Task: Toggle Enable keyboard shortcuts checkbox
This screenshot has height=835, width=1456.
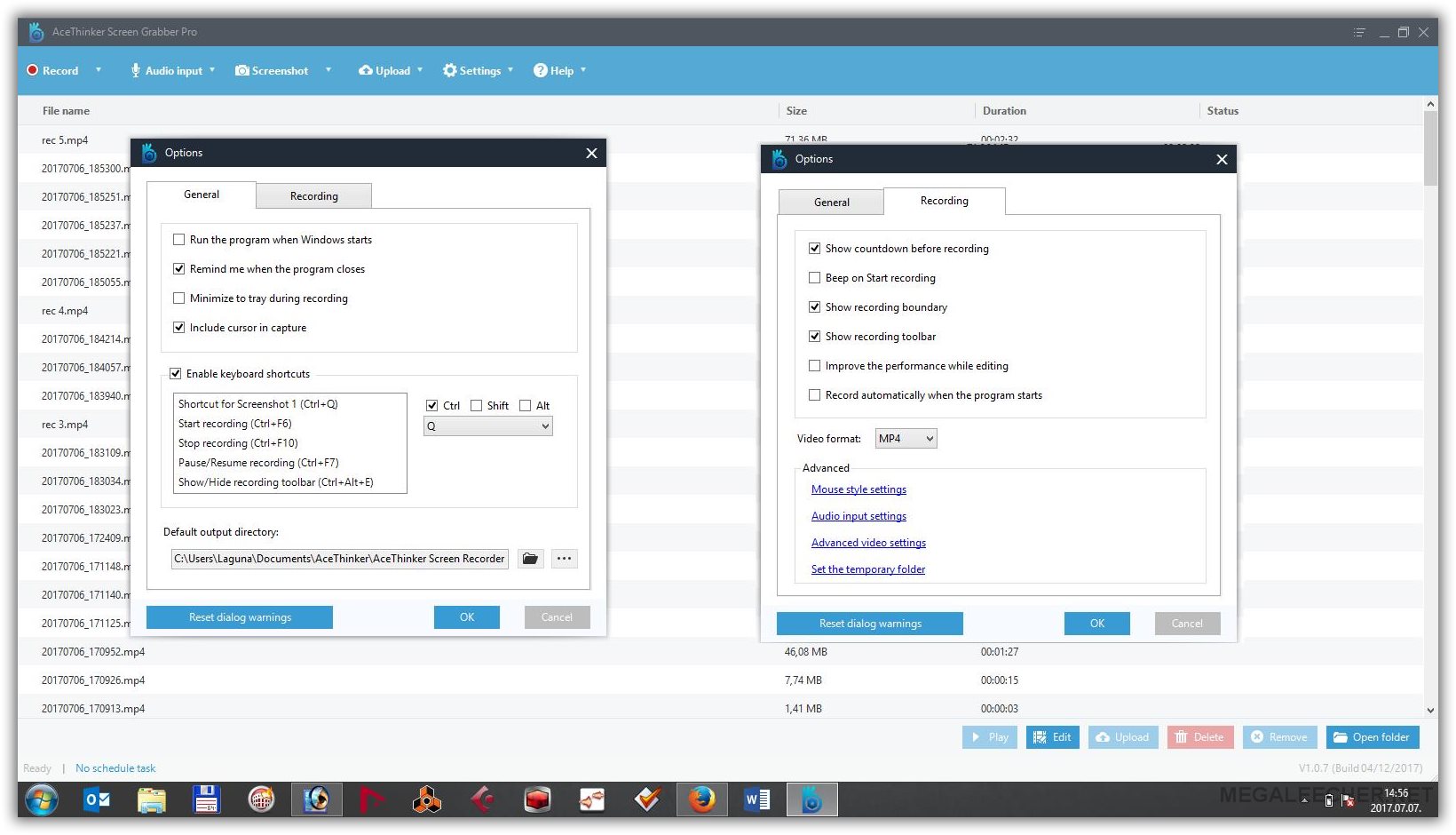Action: coord(176,374)
